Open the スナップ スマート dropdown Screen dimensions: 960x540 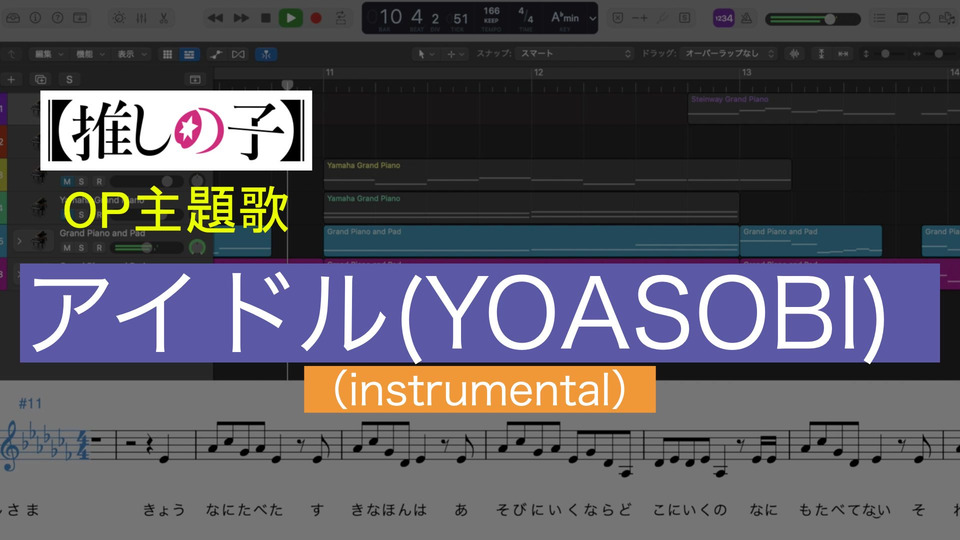574,54
